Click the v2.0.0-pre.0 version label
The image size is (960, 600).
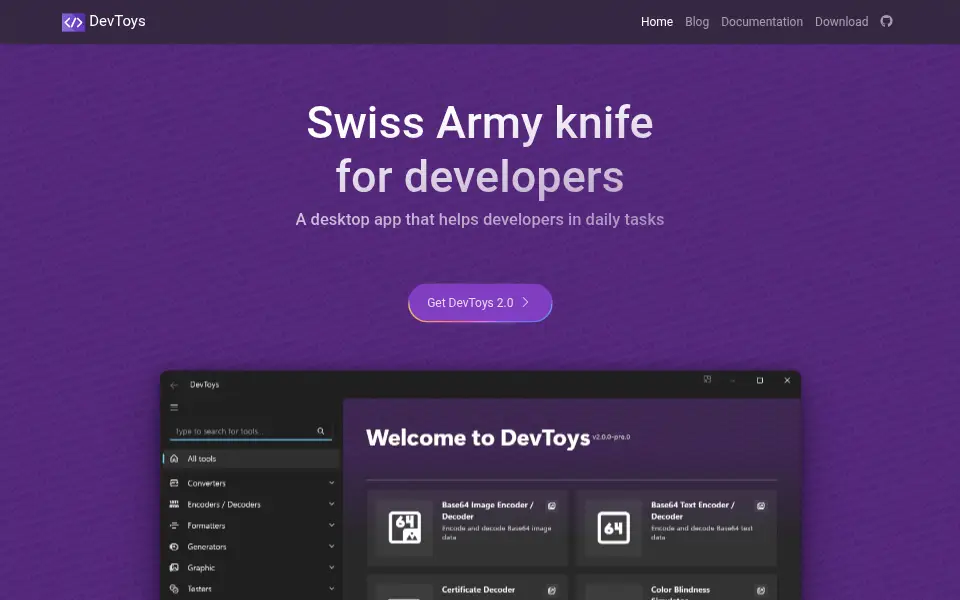click(611, 437)
